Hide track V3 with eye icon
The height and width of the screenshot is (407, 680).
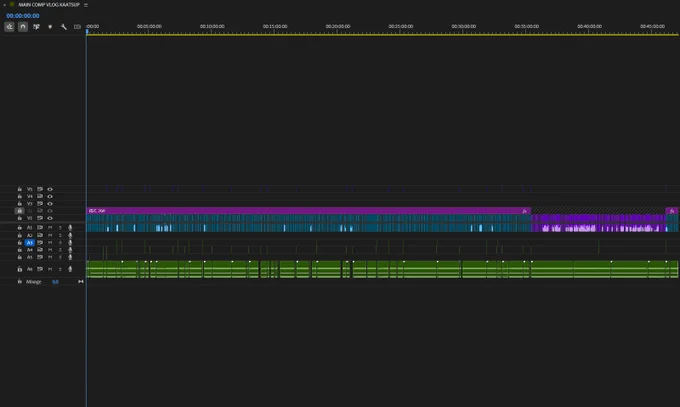50,204
